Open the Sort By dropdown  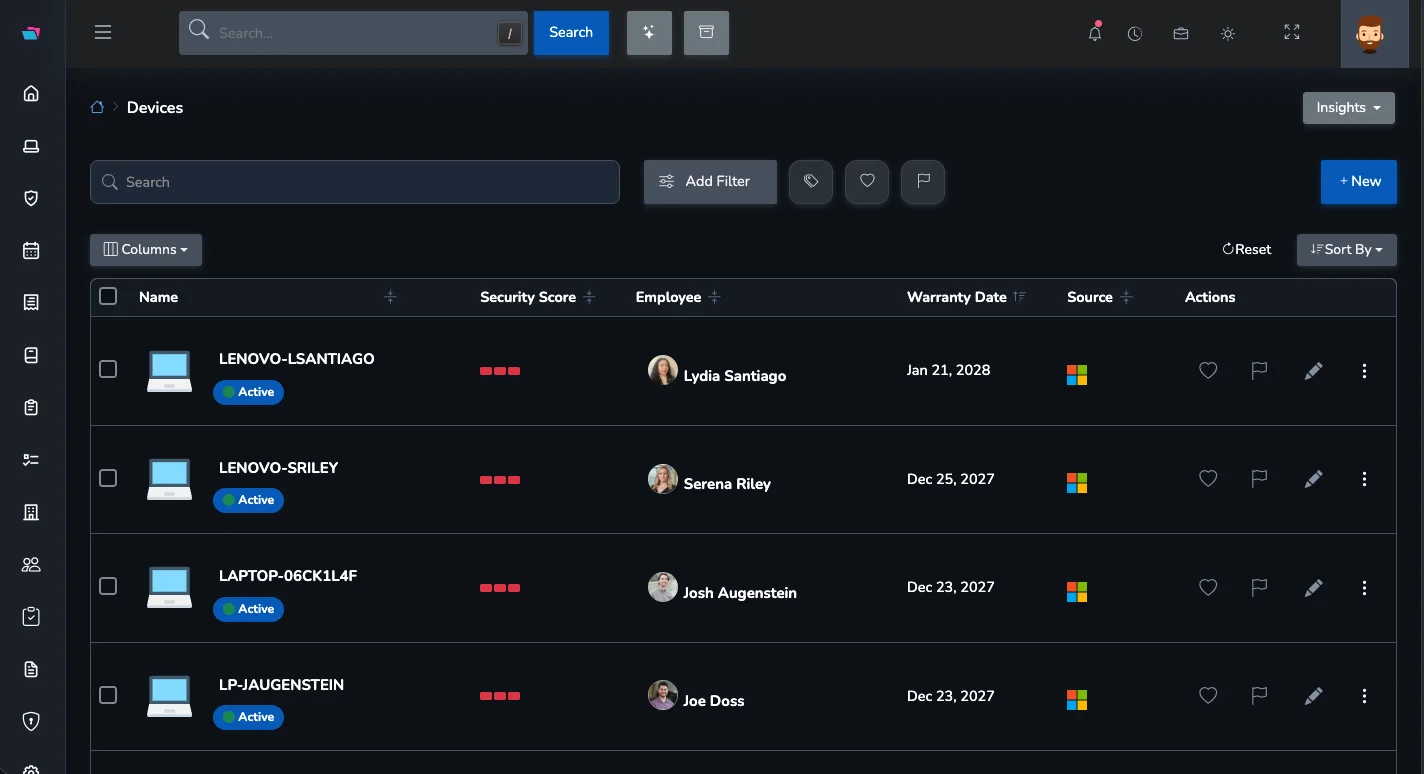coord(1346,250)
